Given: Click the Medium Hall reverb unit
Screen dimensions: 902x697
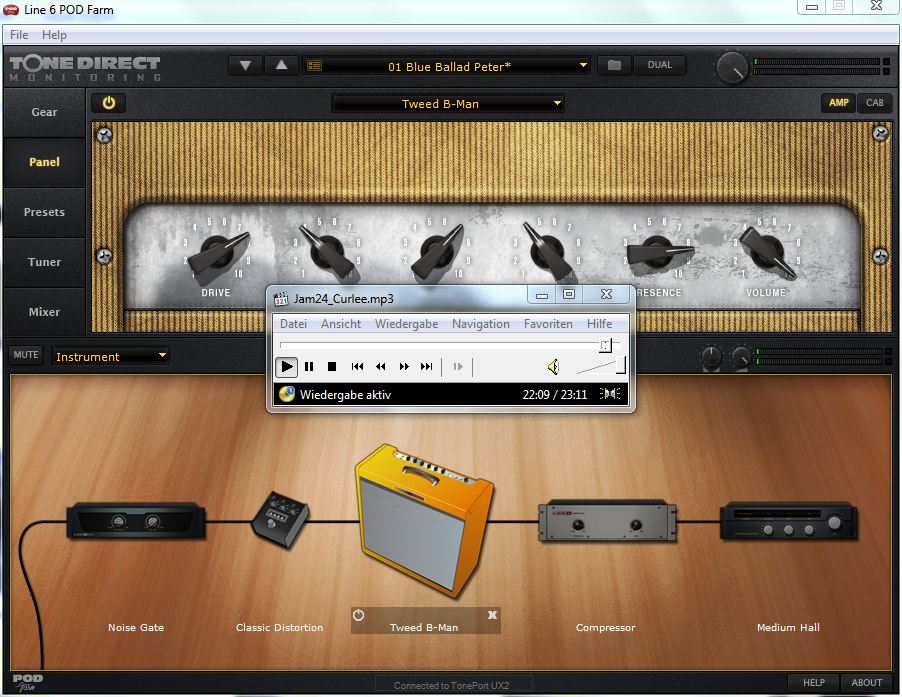Looking at the screenshot, I should click(x=788, y=521).
